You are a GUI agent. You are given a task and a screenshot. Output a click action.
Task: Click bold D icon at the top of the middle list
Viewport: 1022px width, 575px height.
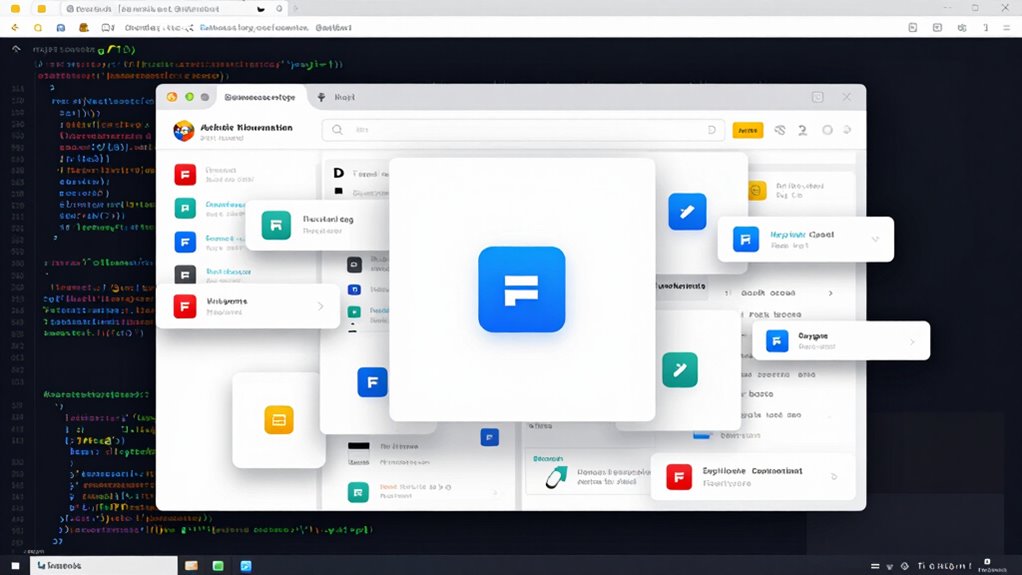(x=338, y=173)
